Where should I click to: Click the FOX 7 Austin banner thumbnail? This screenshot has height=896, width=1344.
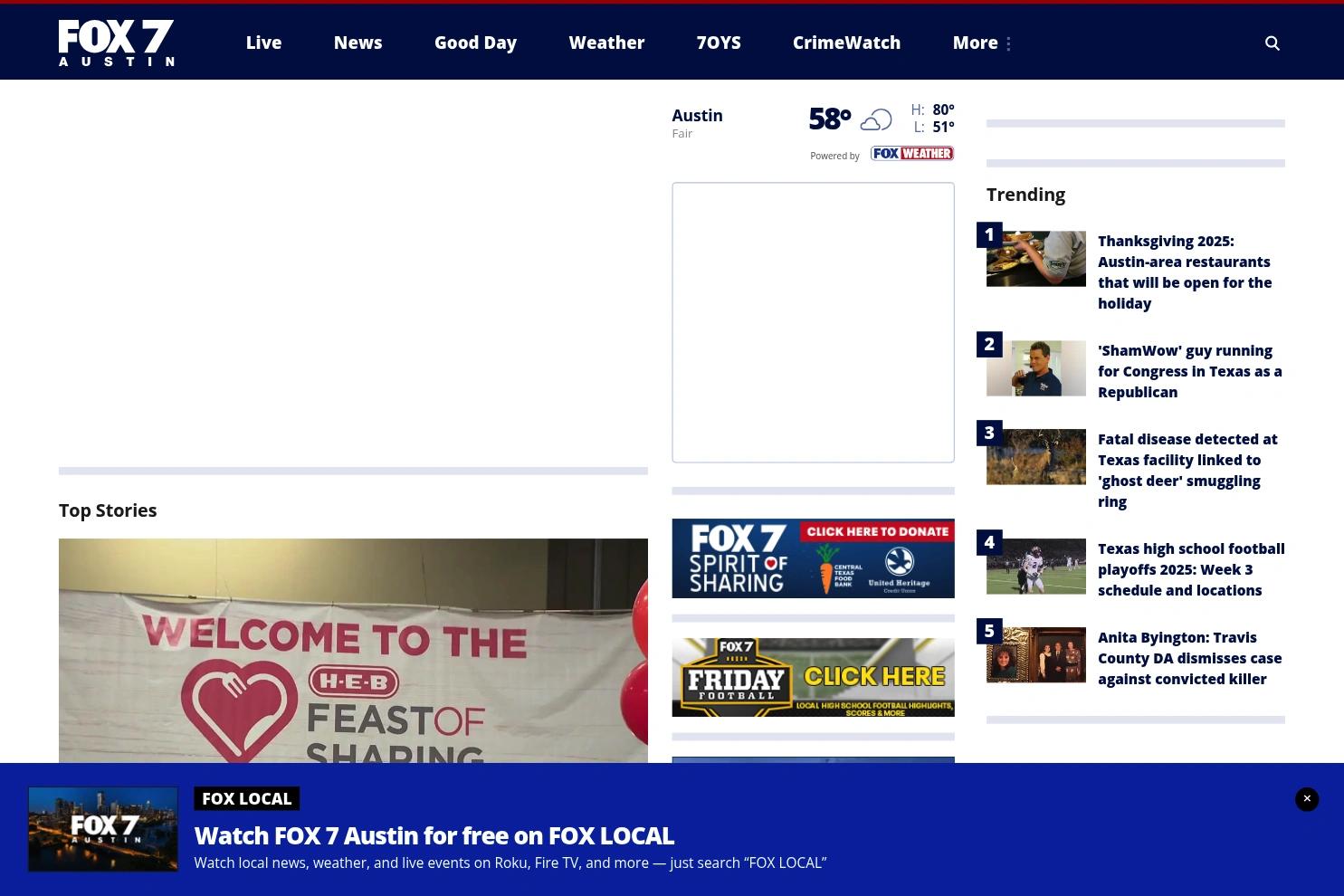tap(103, 829)
